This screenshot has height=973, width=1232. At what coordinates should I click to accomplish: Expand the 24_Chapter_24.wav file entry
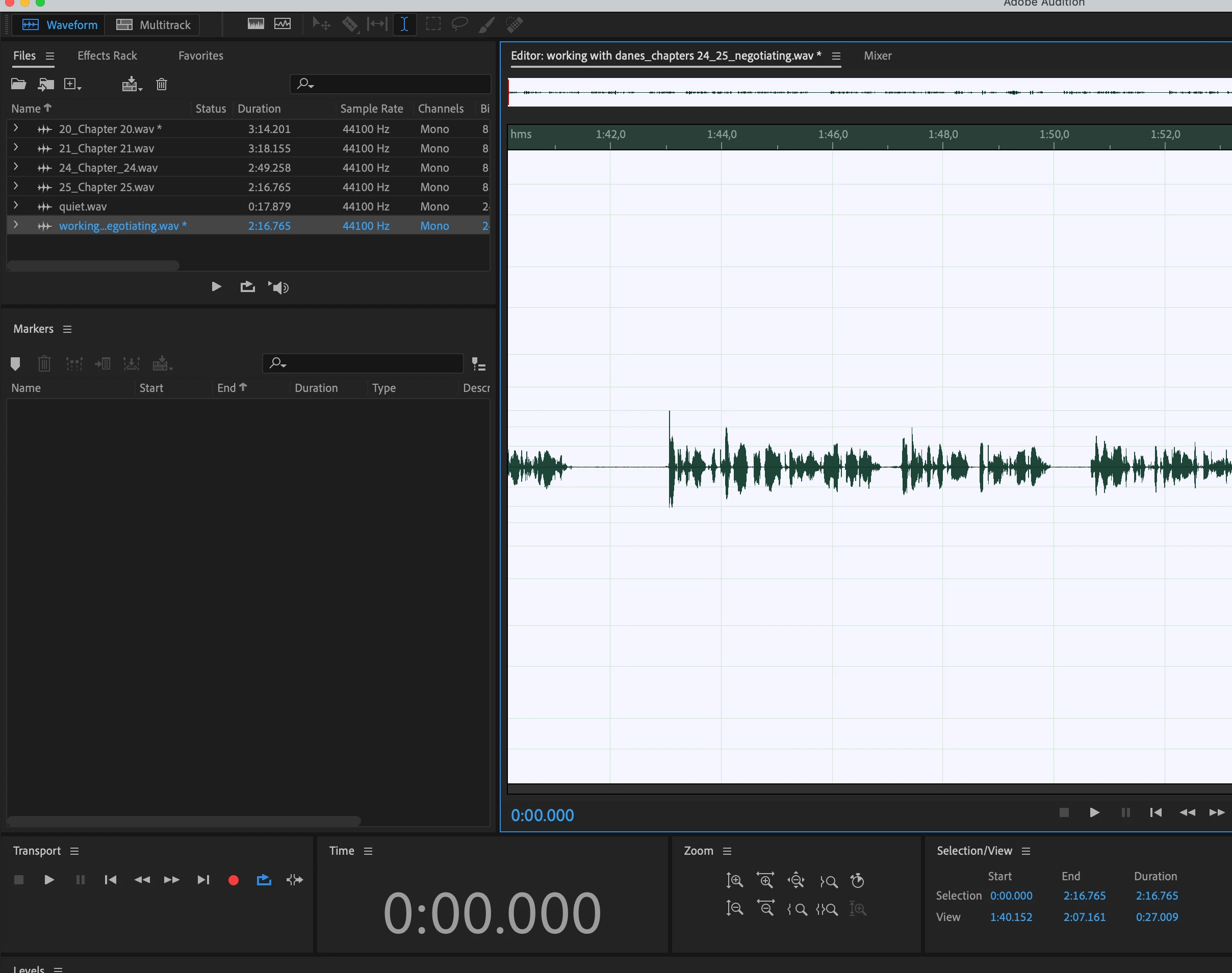click(x=16, y=167)
